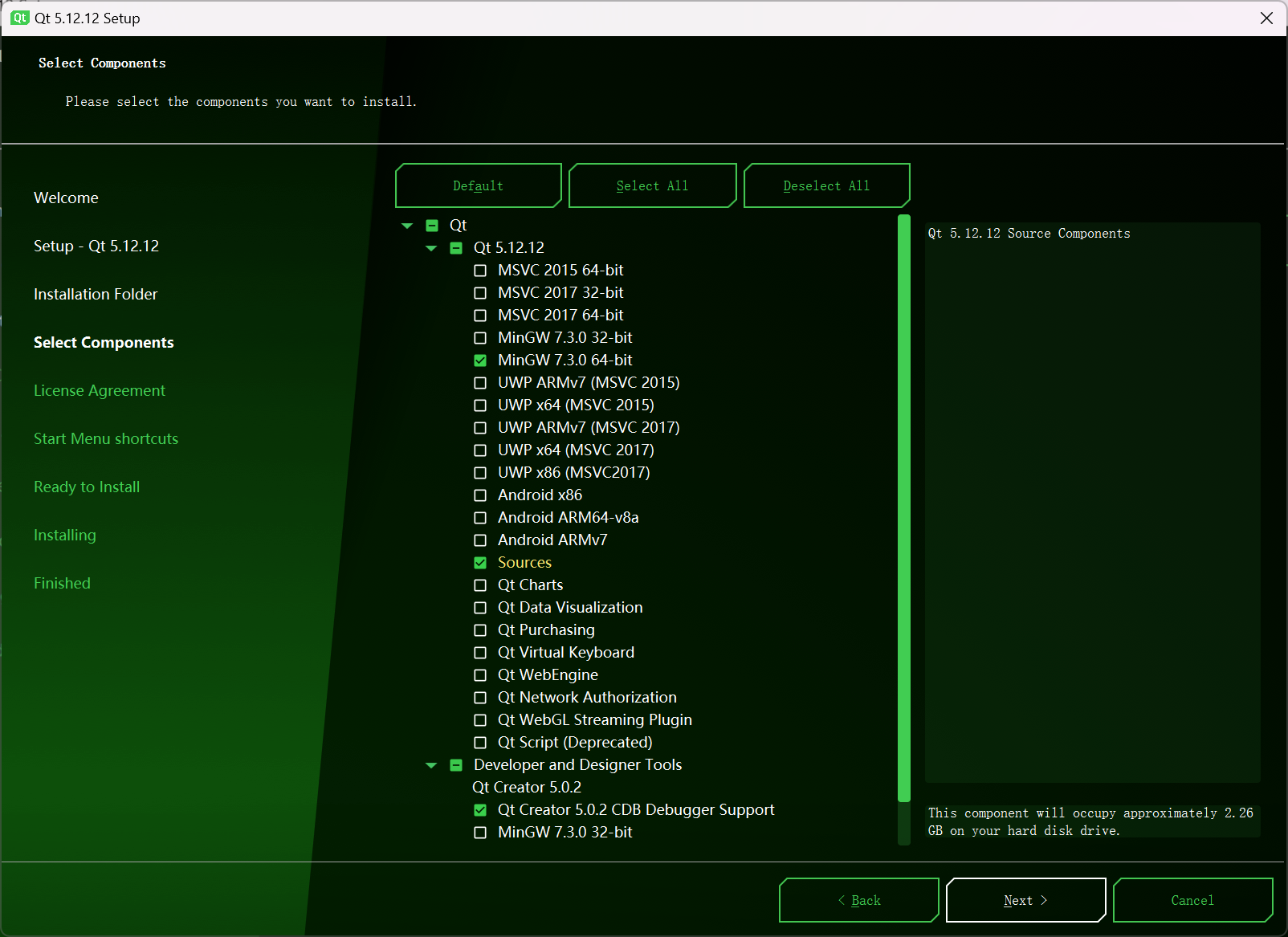Viewport: 1288px width, 937px height.
Task: Check Qt Virtual Keyboard checkbox
Action: point(480,653)
